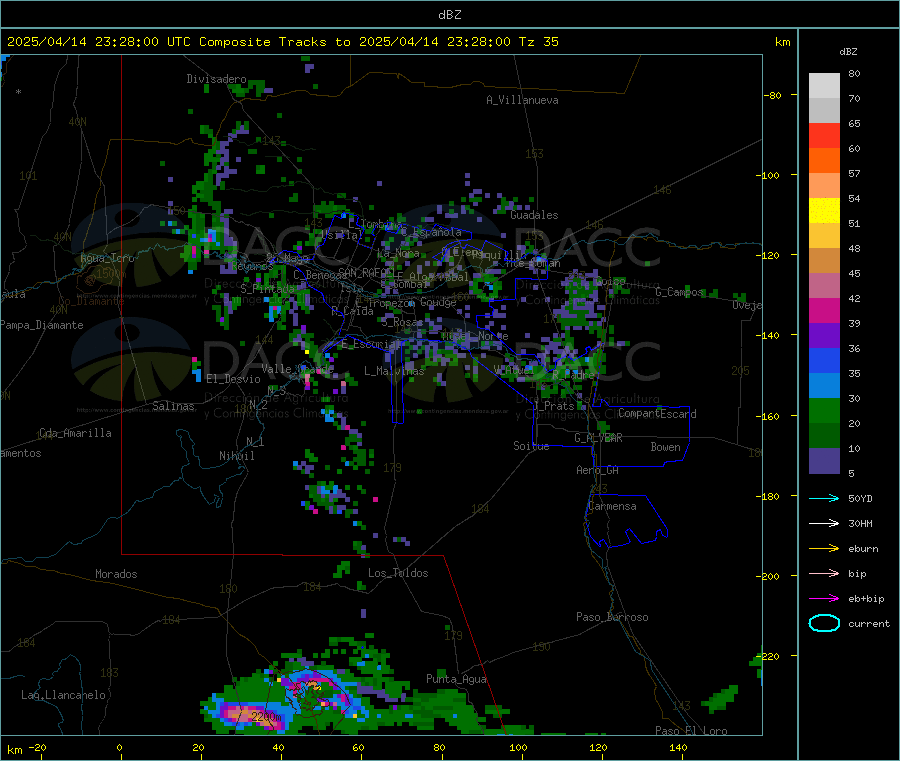Click the '0' tick on bottom axis
Screen dimensions: 900x761
click(x=119, y=747)
